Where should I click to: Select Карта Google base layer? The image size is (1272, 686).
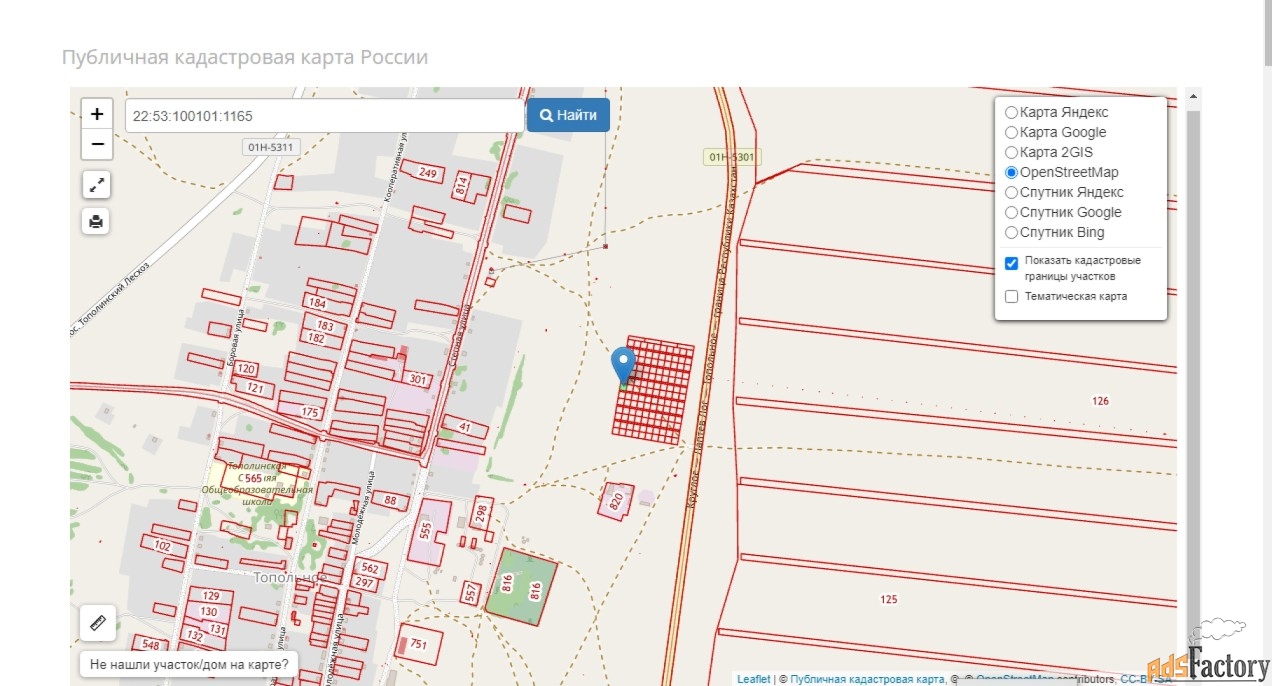pyautogui.click(x=1011, y=133)
